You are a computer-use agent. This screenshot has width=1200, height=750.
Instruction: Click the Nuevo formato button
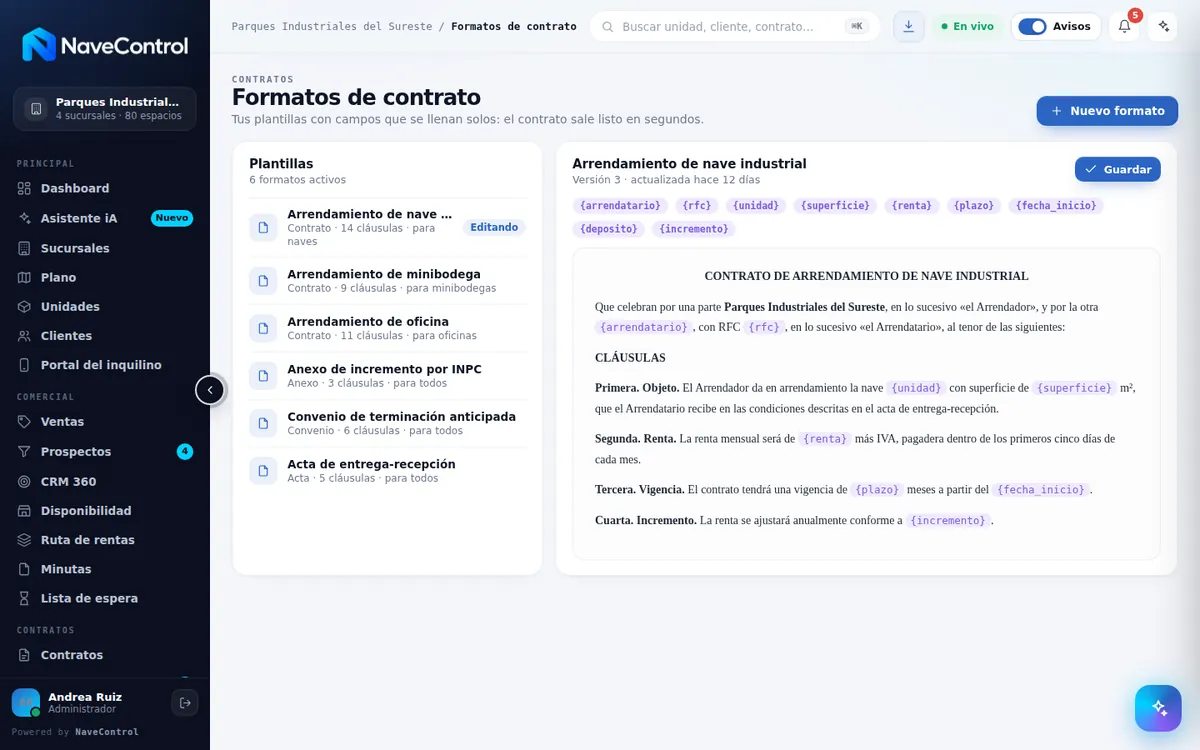[1107, 111]
